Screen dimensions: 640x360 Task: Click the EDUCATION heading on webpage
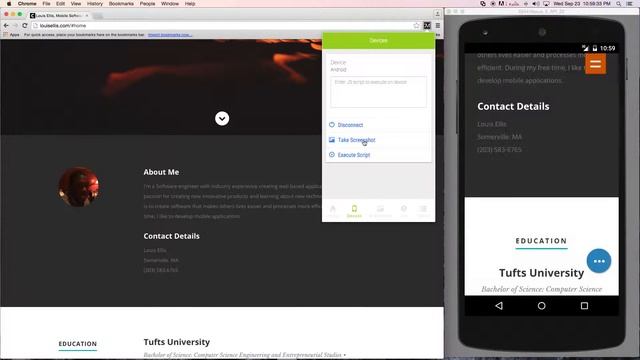[78, 344]
